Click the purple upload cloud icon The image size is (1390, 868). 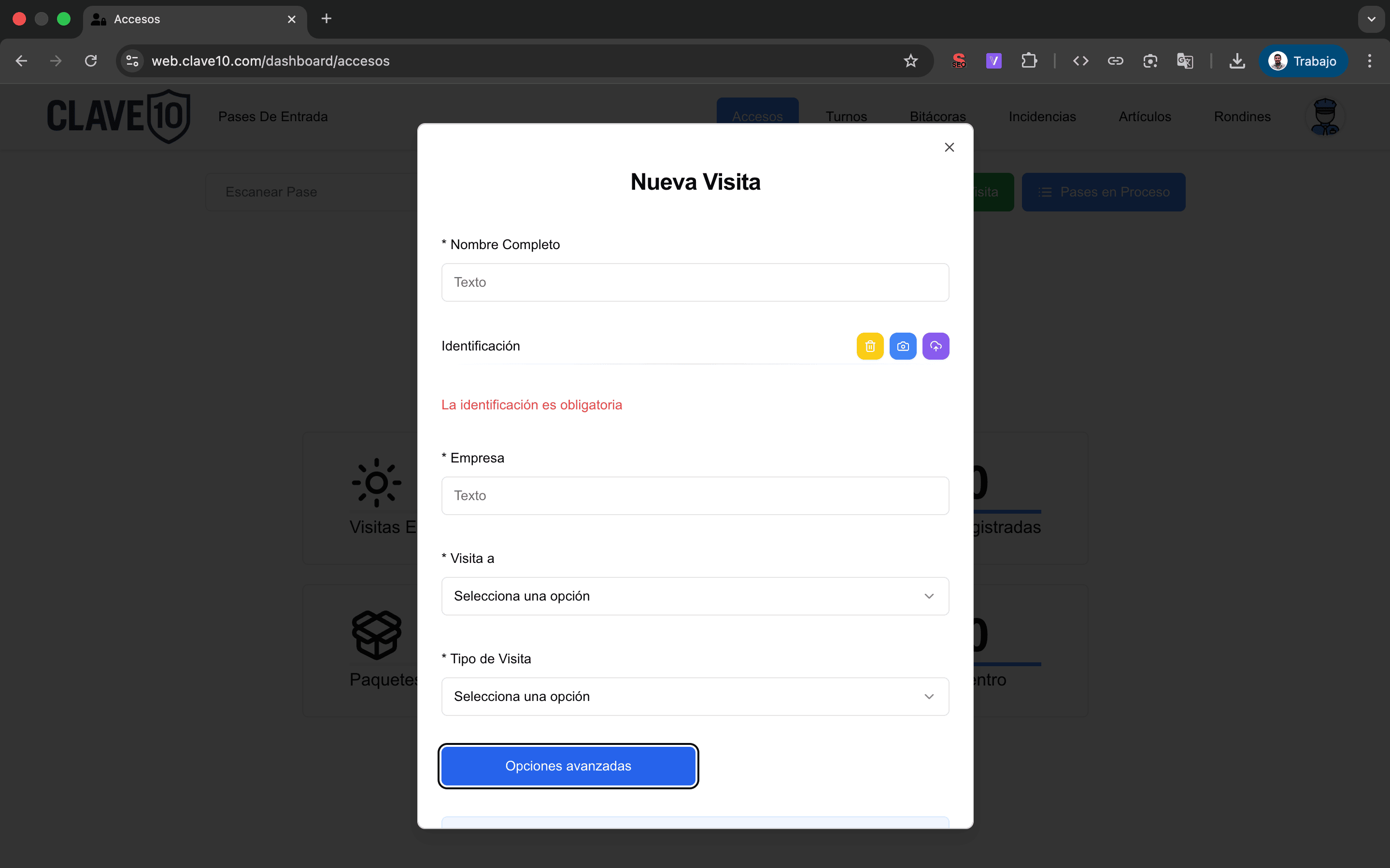point(935,346)
